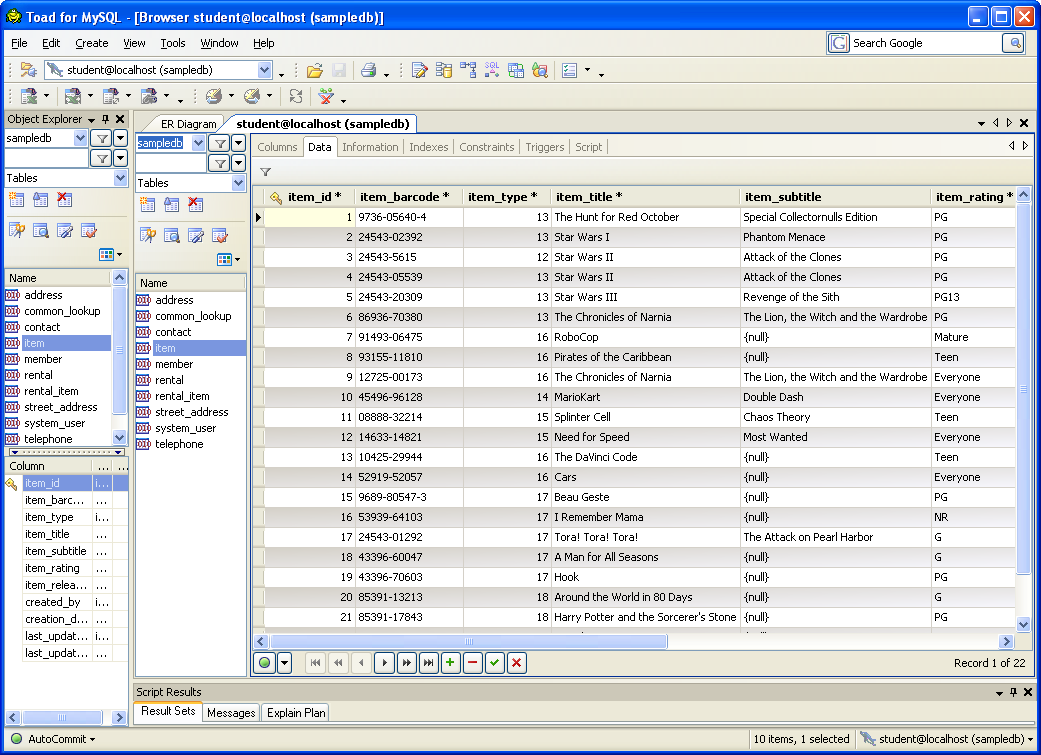Post data changes with the green checkmark
The height and width of the screenshot is (755, 1041).
point(493,662)
